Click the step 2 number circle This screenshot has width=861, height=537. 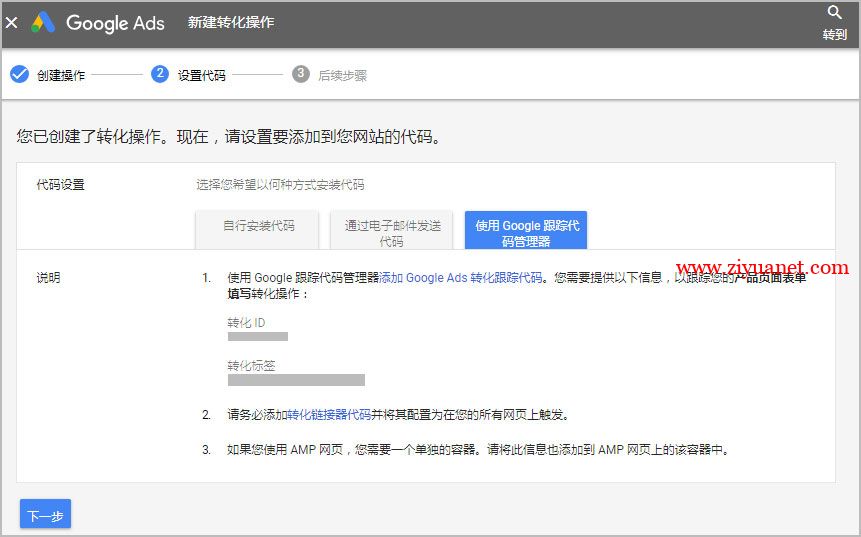point(160,74)
